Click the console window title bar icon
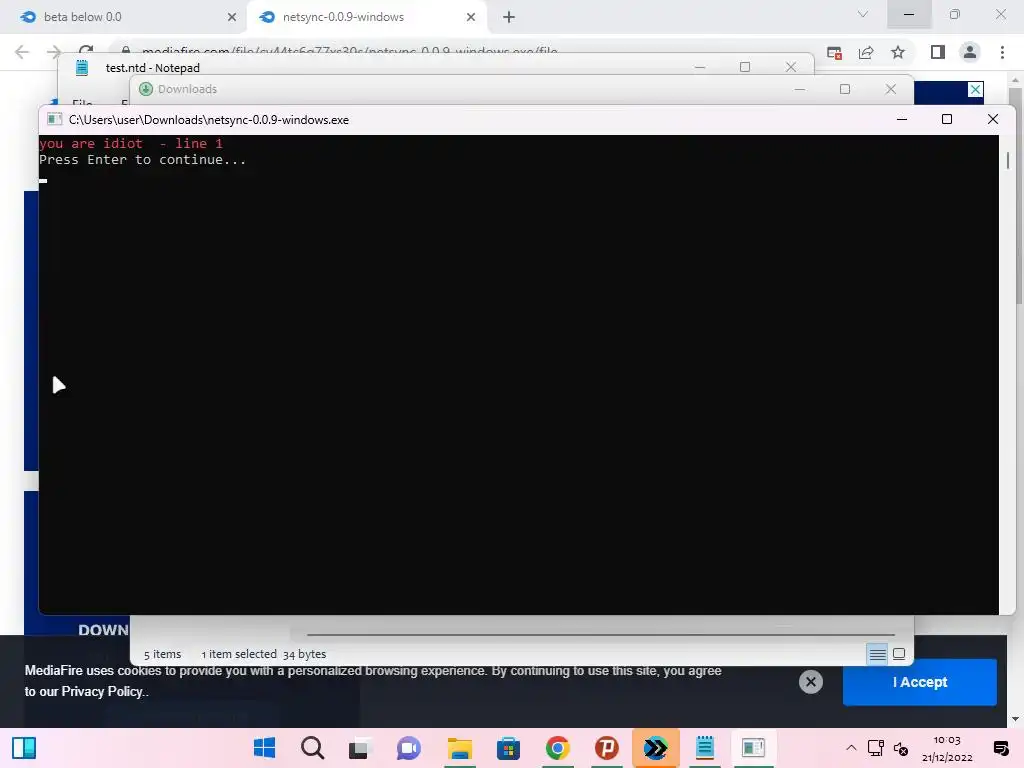 [55, 120]
